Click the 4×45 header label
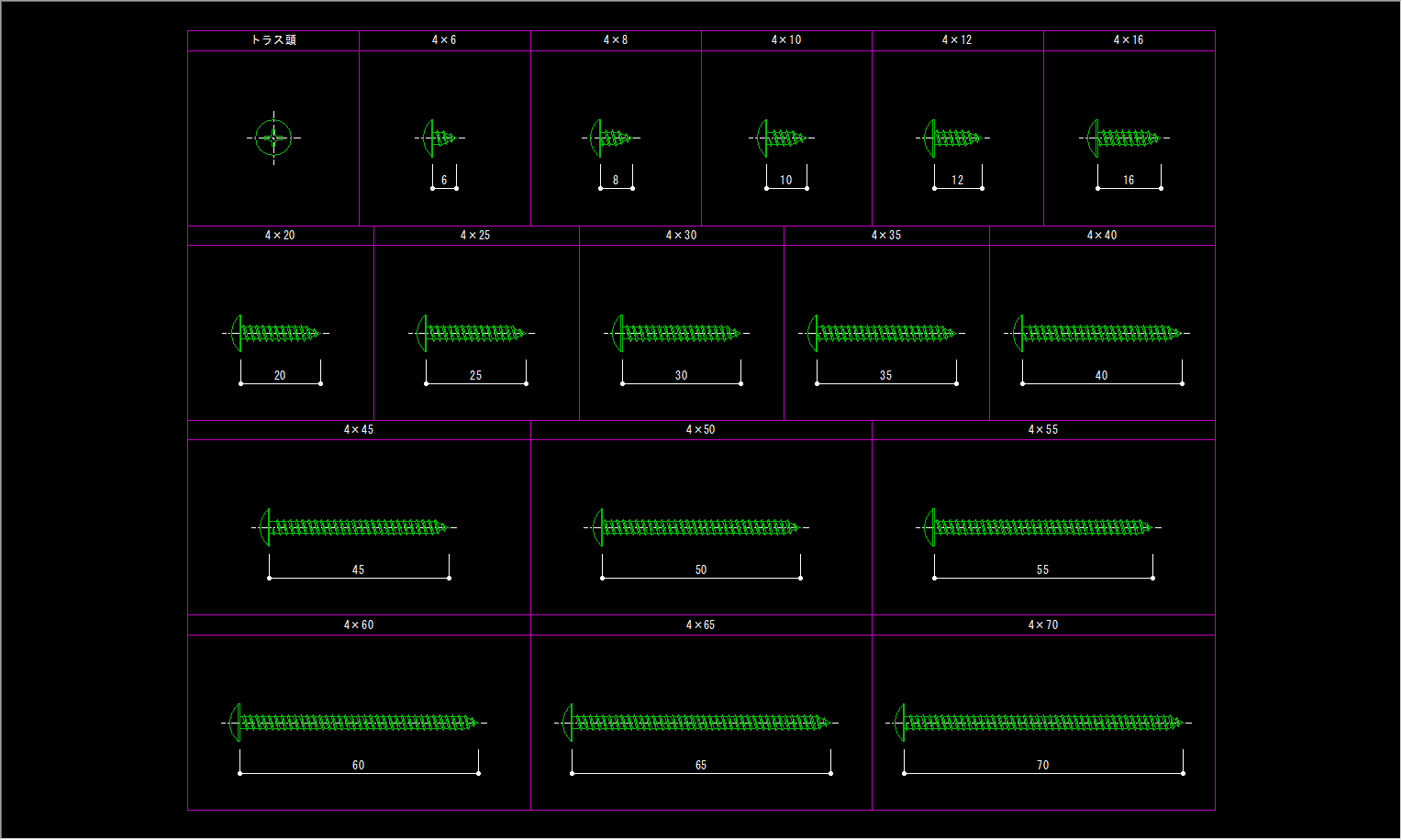Screen dimensions: 1402x840 [x=359, y=430]
